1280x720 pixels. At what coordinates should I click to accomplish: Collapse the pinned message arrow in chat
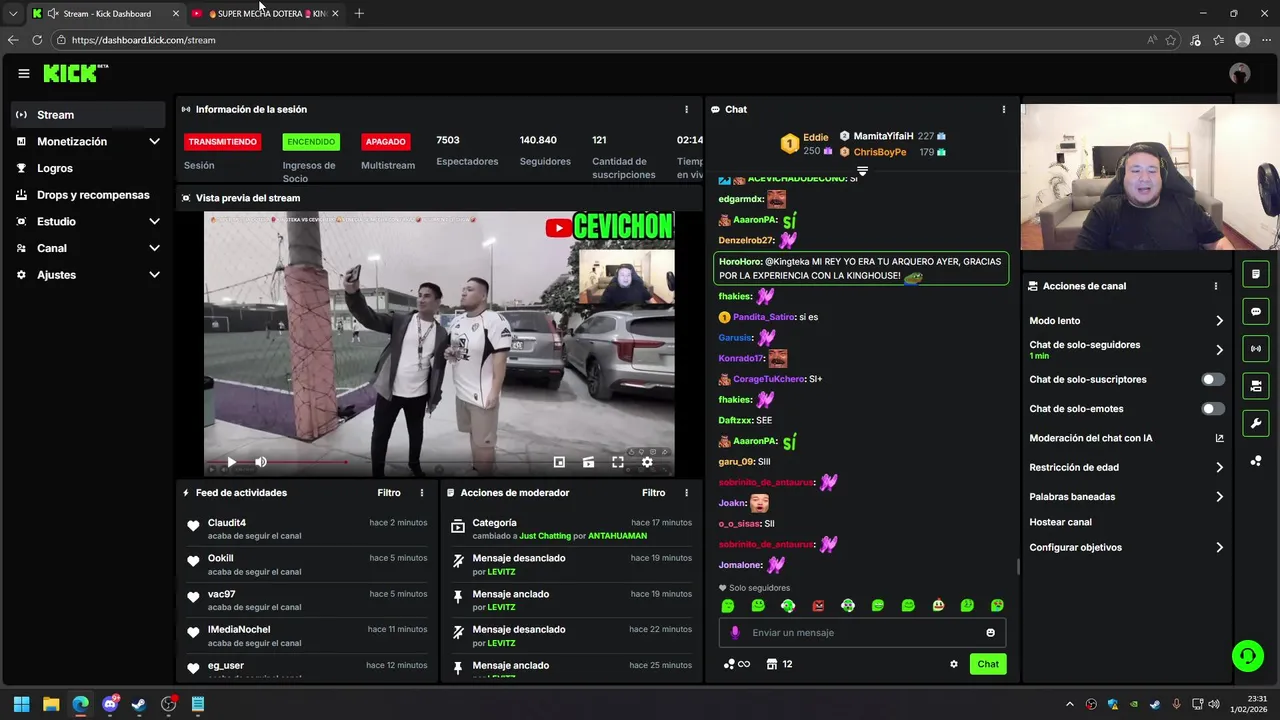tap(862, 172)
